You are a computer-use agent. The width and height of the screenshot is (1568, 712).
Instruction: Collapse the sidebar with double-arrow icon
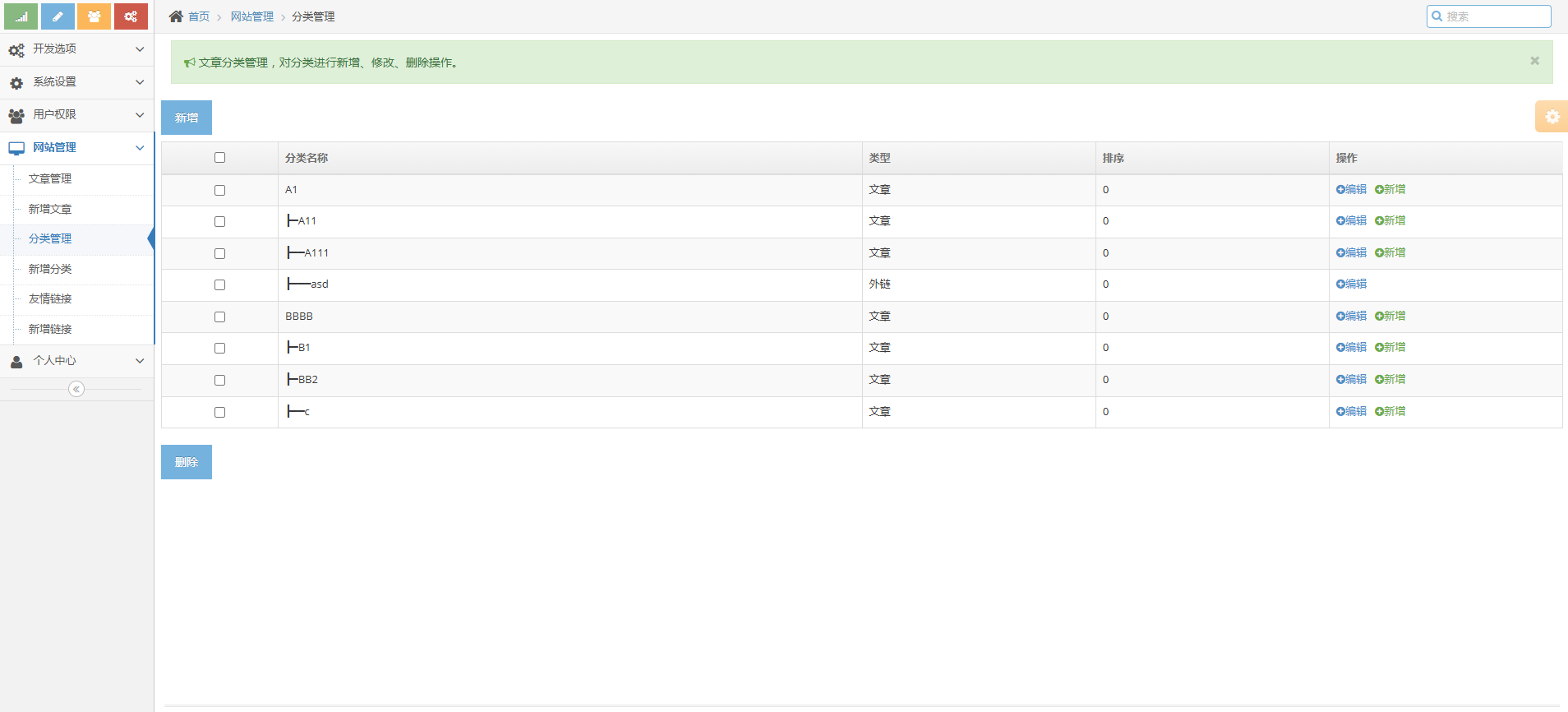coord(76,389)
